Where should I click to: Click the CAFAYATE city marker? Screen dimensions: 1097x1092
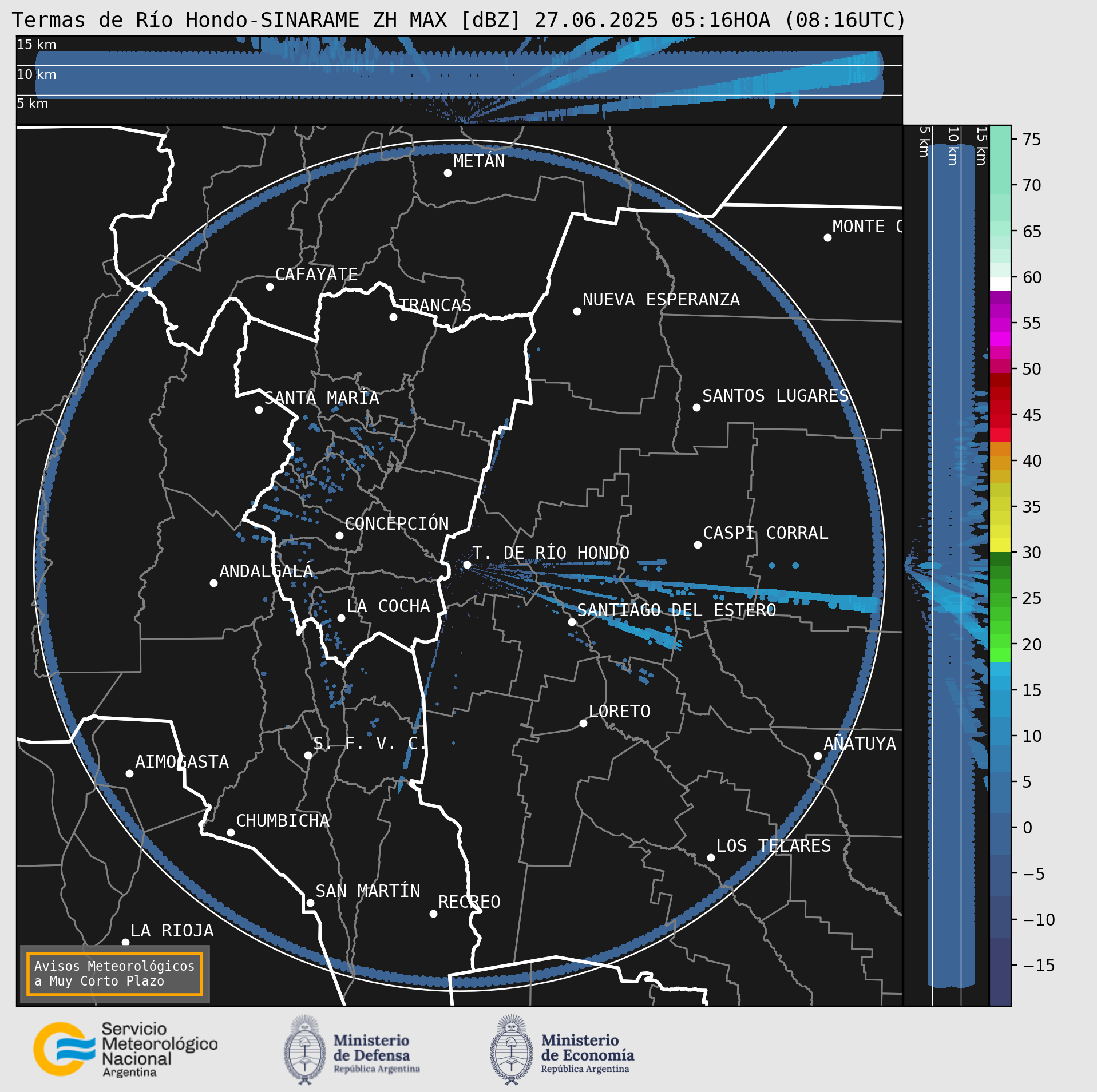(270, 287)
